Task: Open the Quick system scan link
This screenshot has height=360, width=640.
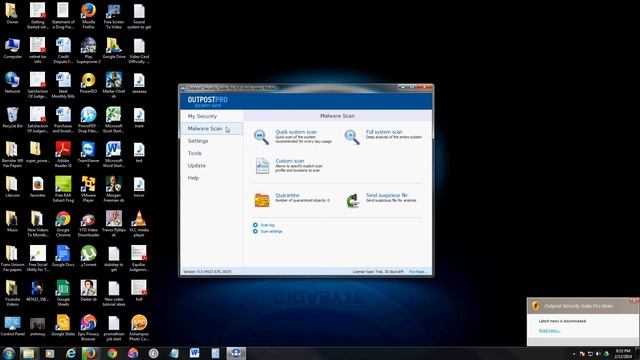Action: pos(296,132)
